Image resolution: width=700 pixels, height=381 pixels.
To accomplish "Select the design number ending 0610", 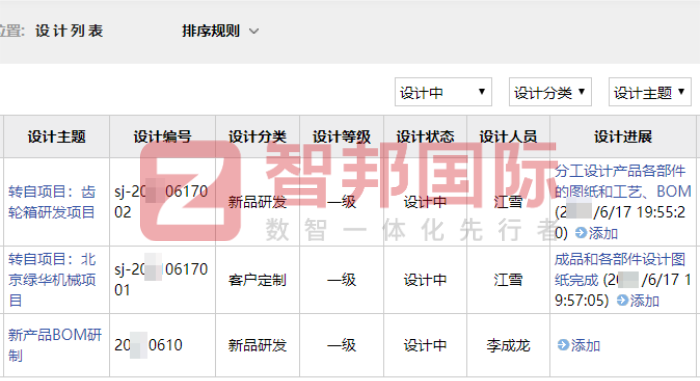I will point(148,345).
